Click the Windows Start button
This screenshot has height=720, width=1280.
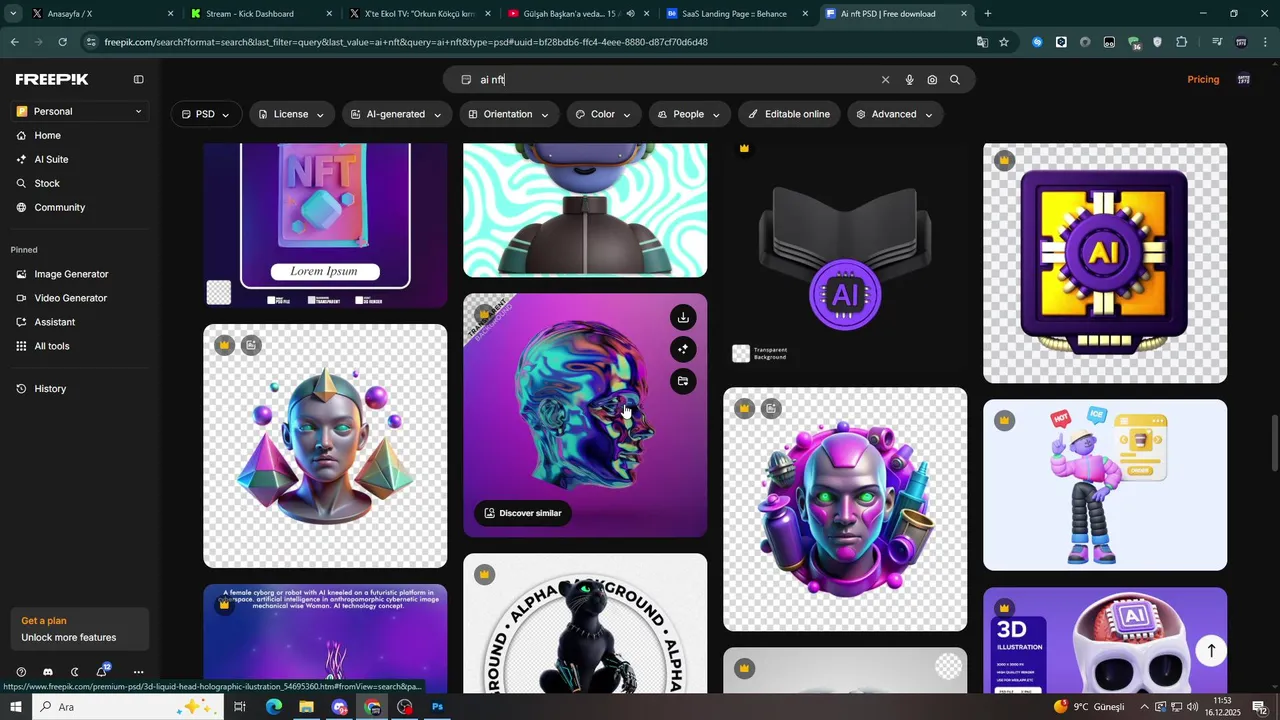15,707
